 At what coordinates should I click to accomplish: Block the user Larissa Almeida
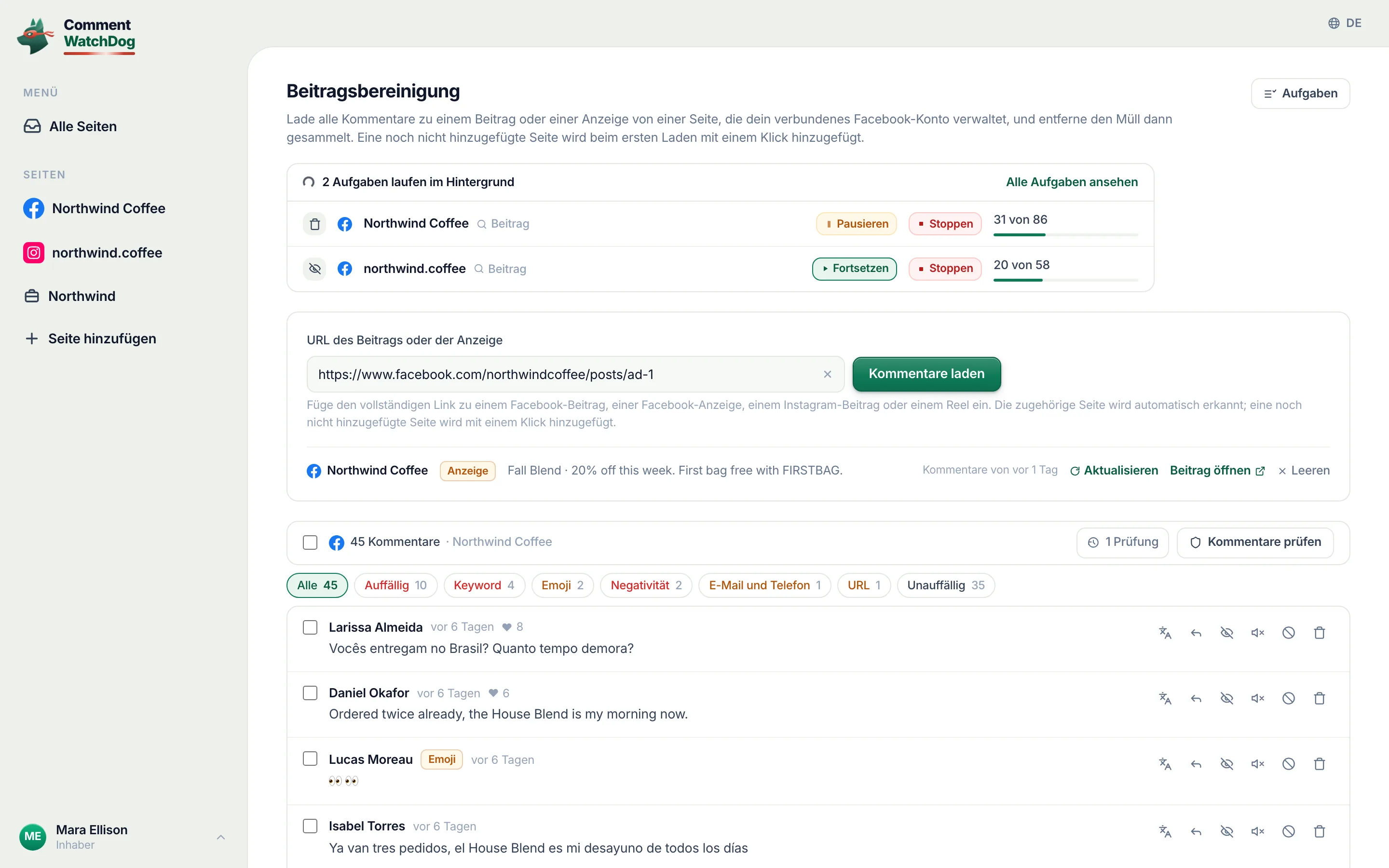click(1289, 633)
